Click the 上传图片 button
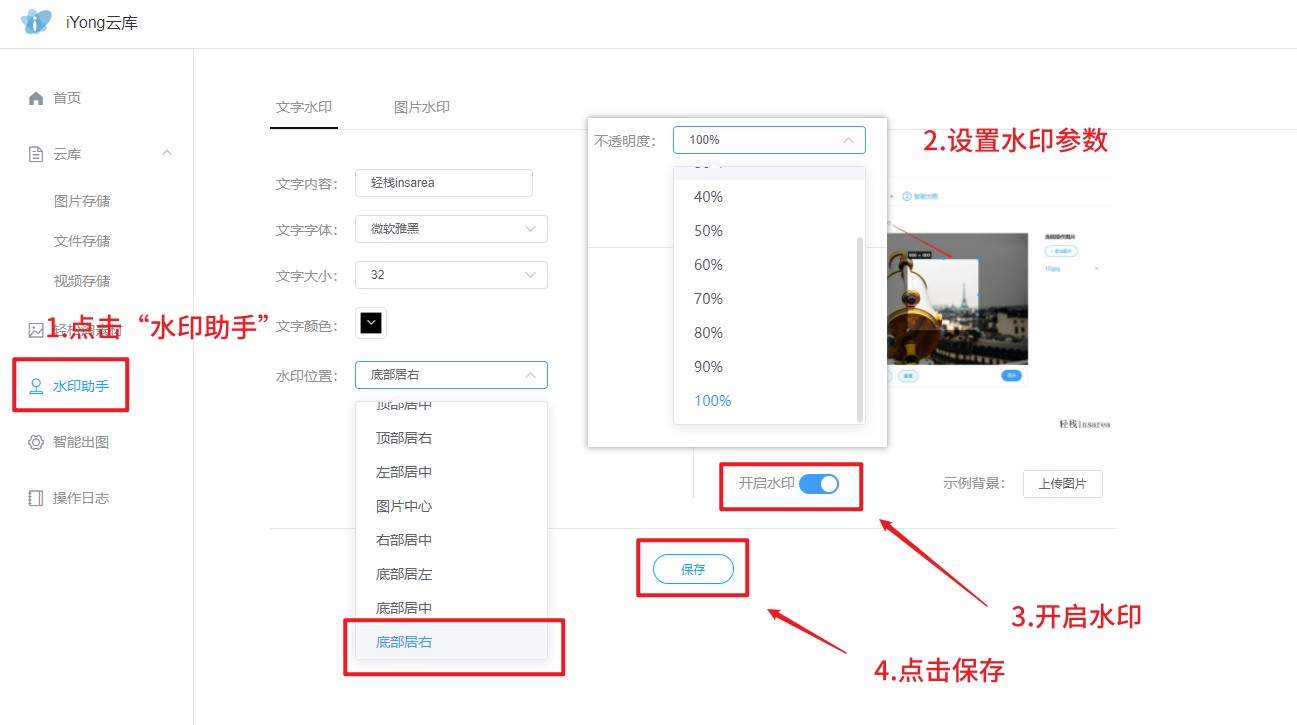Viewport: 1297px width, 725px height. (1062, 484)
